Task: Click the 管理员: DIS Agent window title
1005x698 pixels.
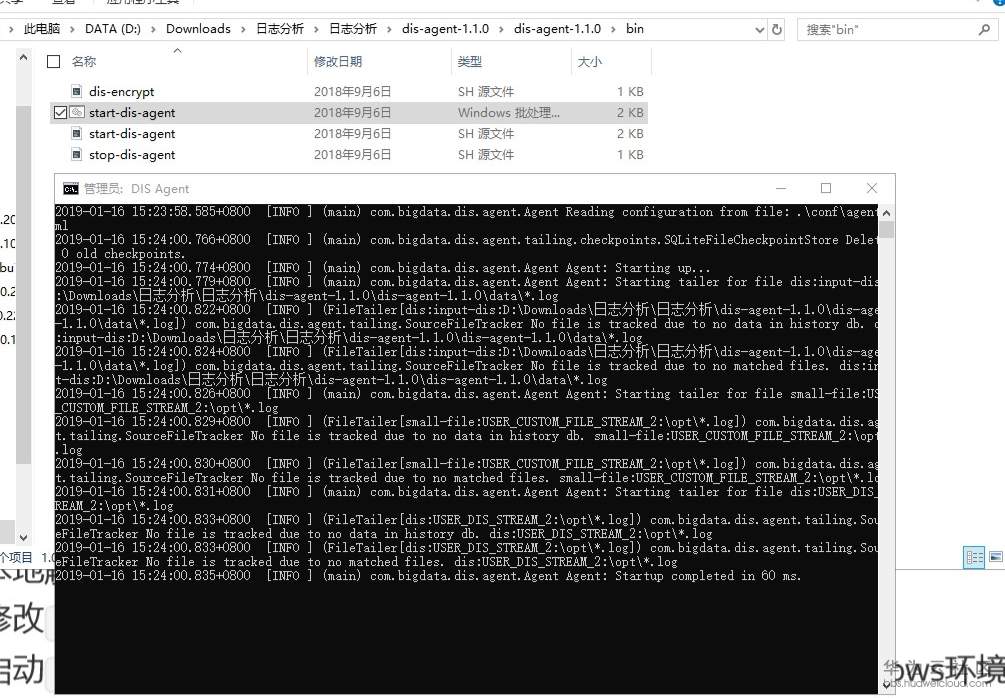Action: point(137,188)
